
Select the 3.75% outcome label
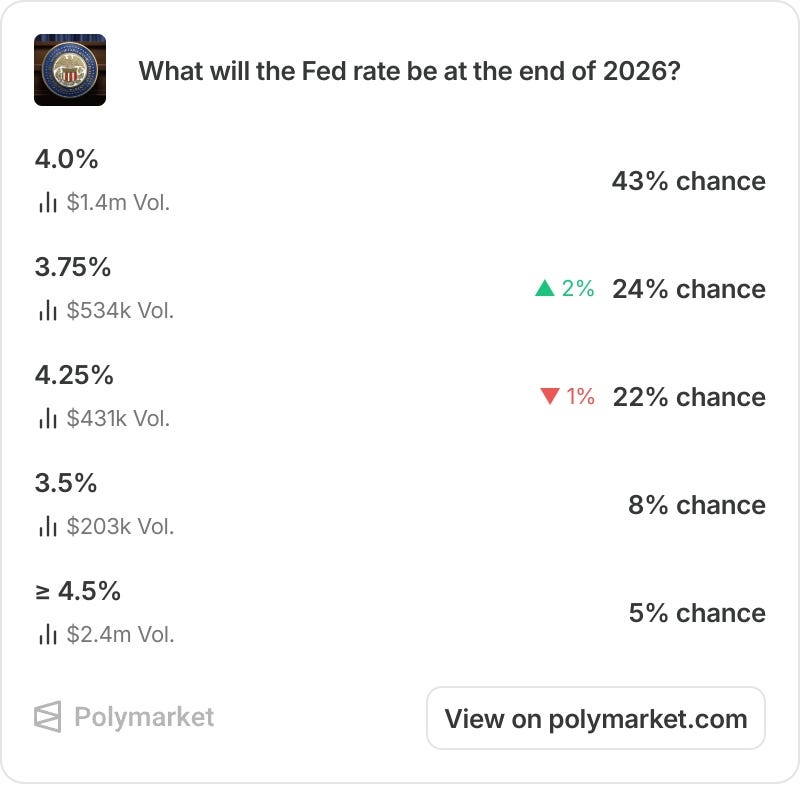pyautogui.click(x=72, y=267)
